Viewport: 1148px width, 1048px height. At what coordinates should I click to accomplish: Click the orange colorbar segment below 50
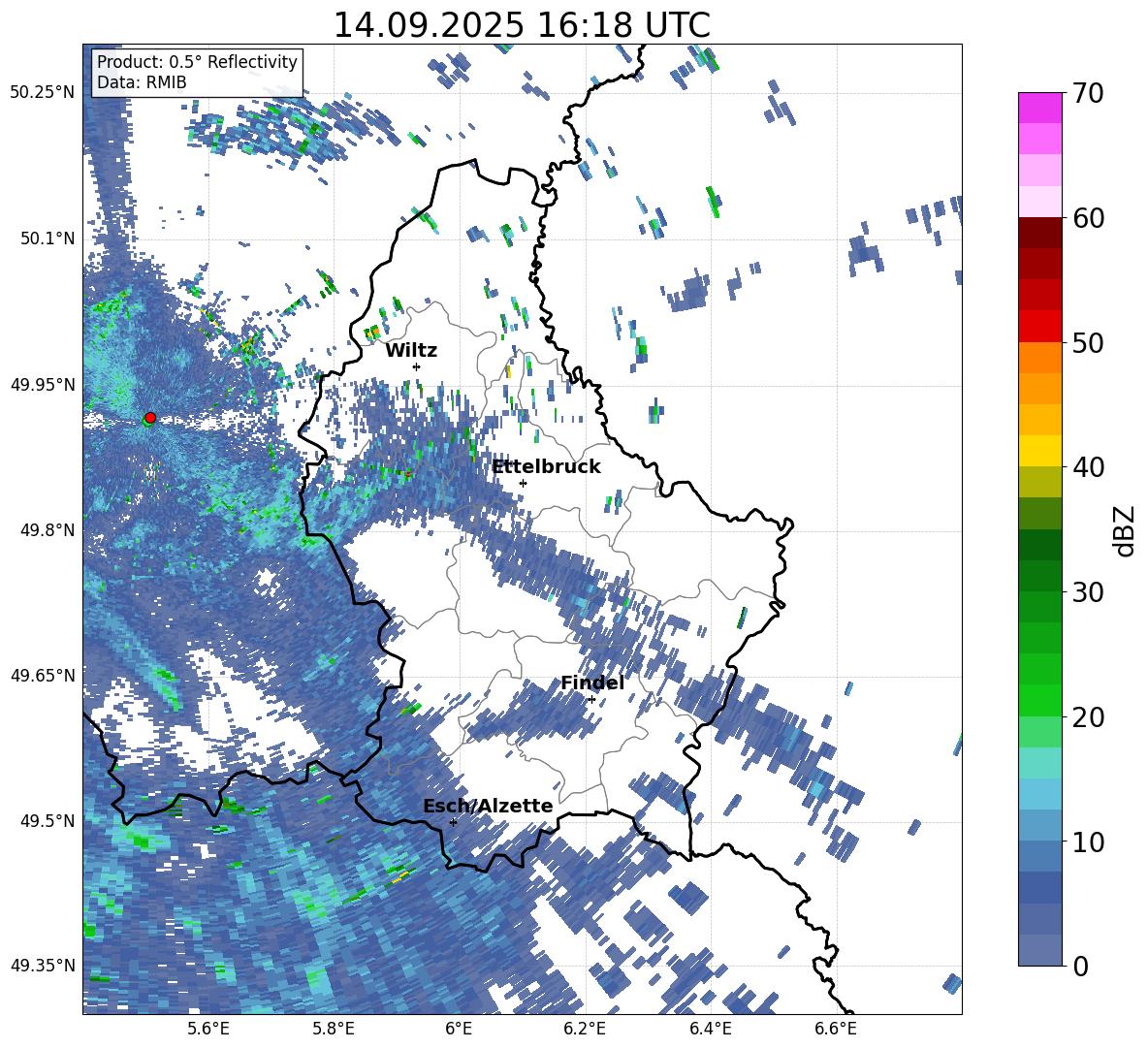coord(1039,357)
